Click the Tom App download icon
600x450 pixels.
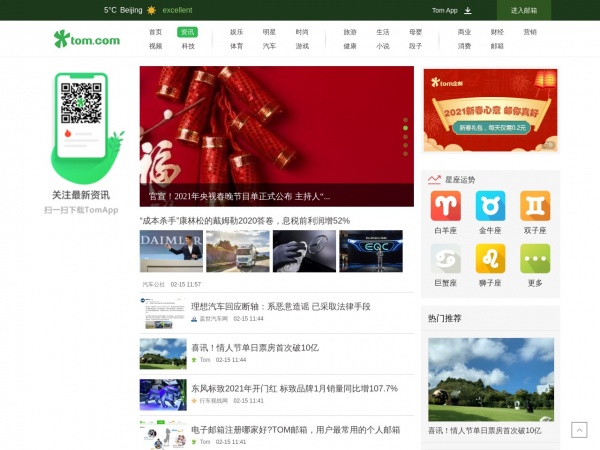pos(468,10)
